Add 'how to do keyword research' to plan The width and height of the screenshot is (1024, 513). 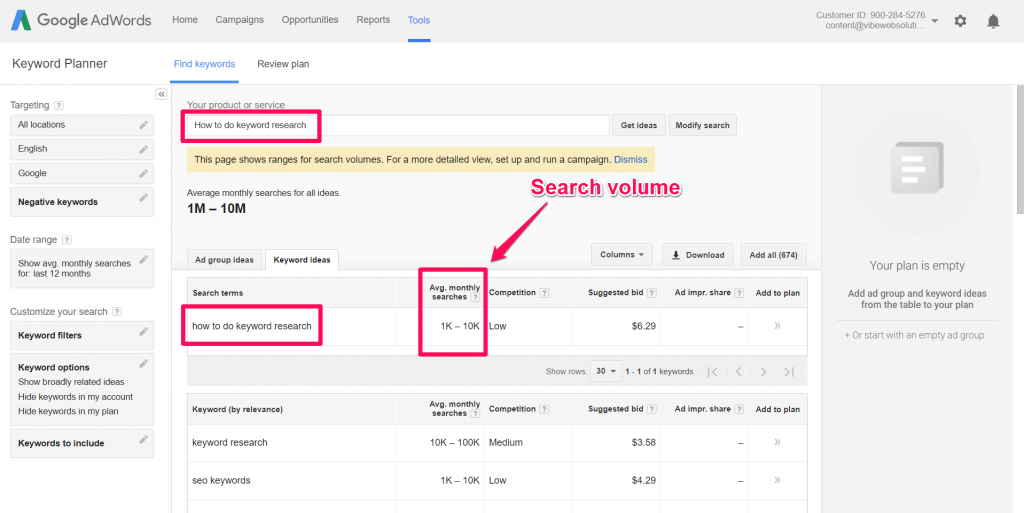pos(777,326)
